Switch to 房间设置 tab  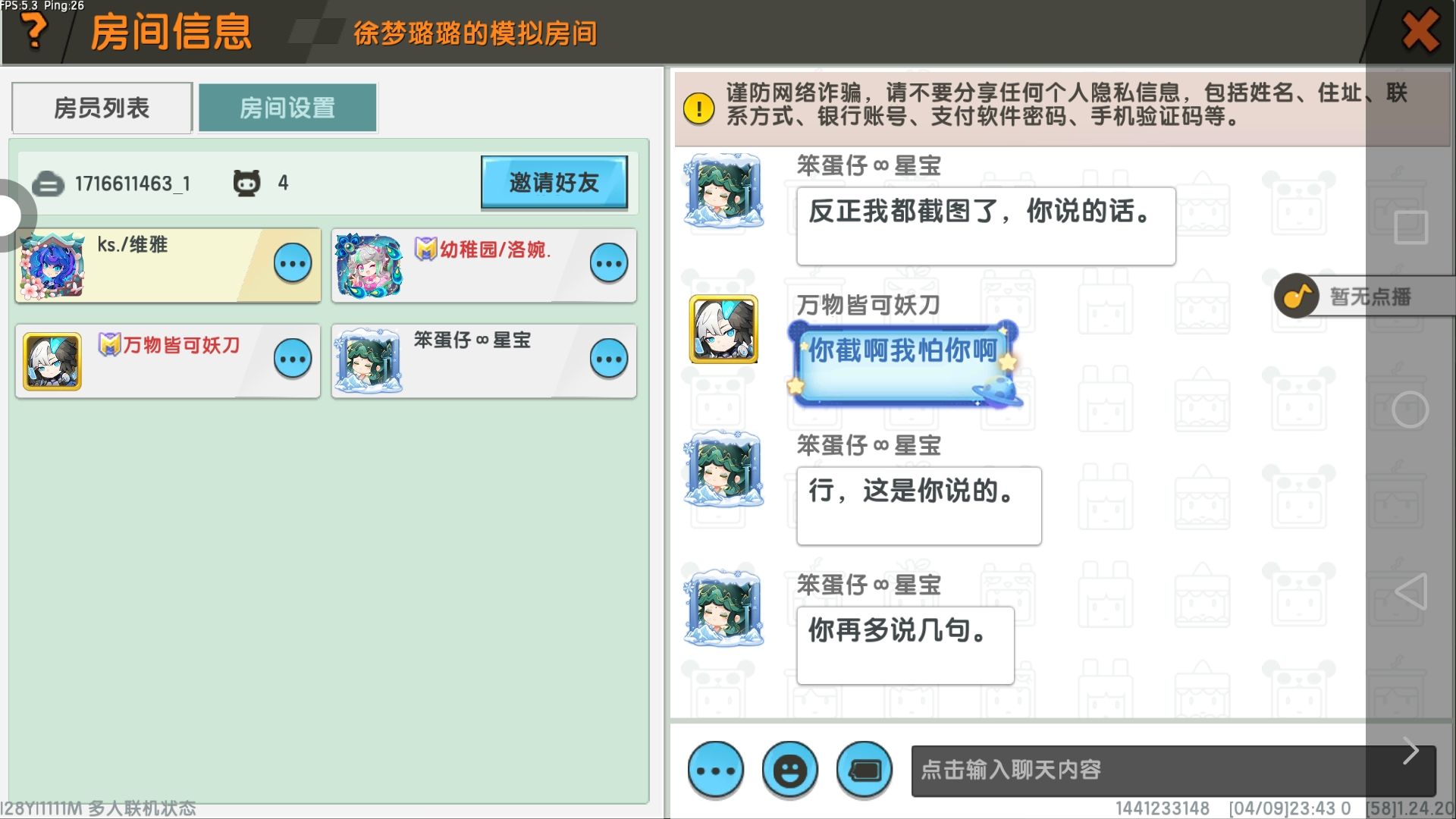[x=287, y=108]
